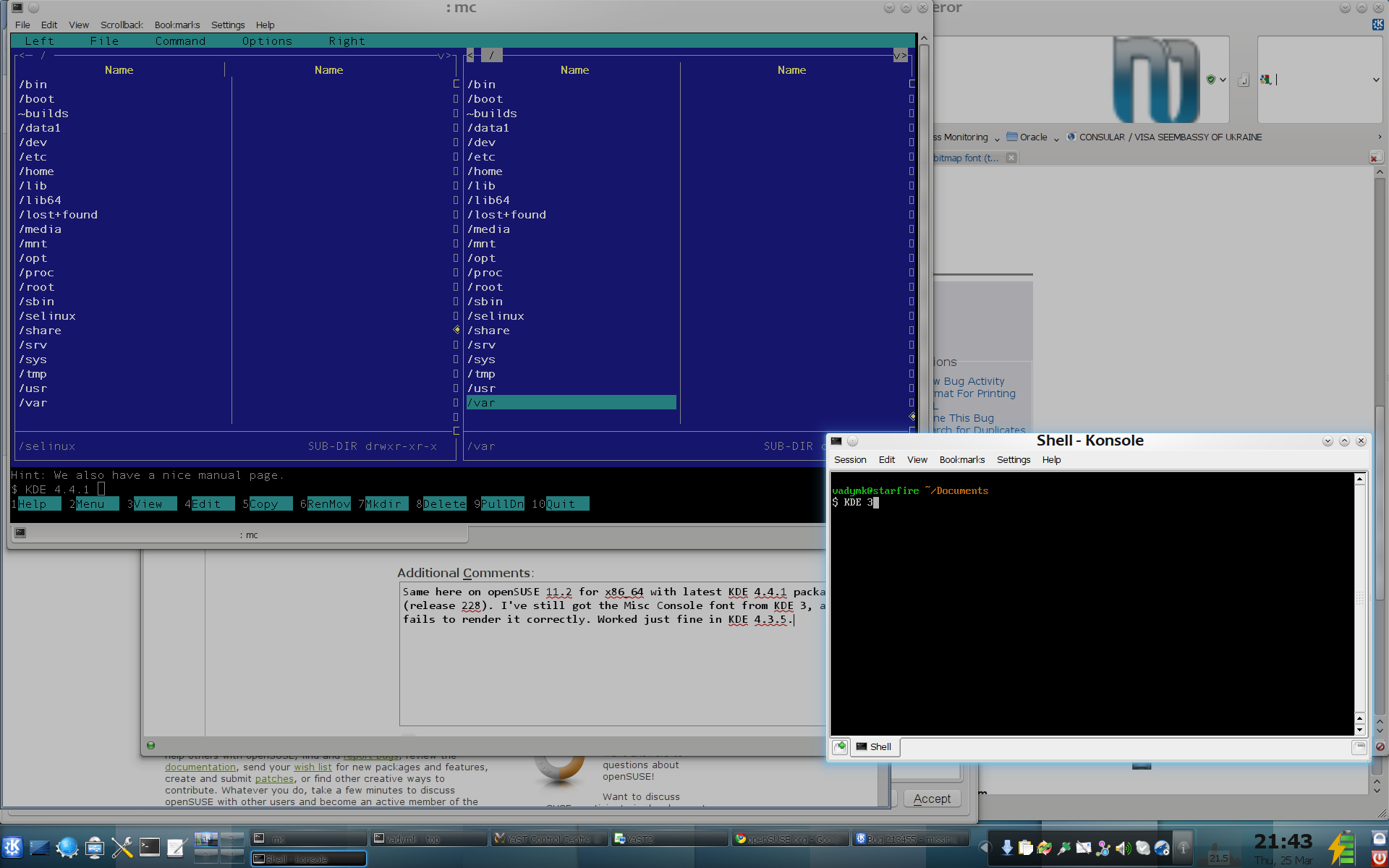Switch to YaST Control Centre taskbar entry
Screen dimensions: 1389x868
[548, 839]
